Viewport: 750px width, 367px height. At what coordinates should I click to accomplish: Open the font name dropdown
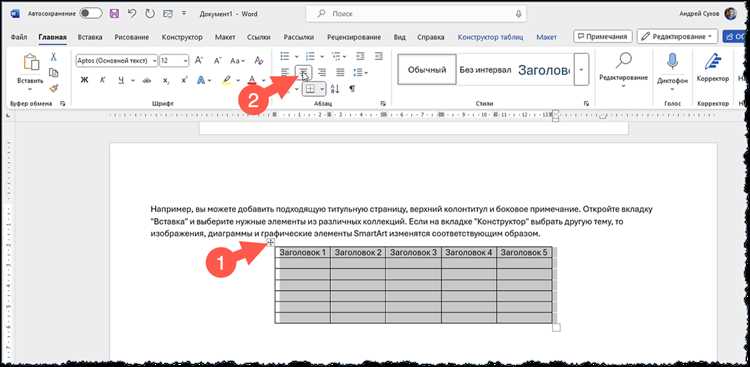tap(154, 61)
